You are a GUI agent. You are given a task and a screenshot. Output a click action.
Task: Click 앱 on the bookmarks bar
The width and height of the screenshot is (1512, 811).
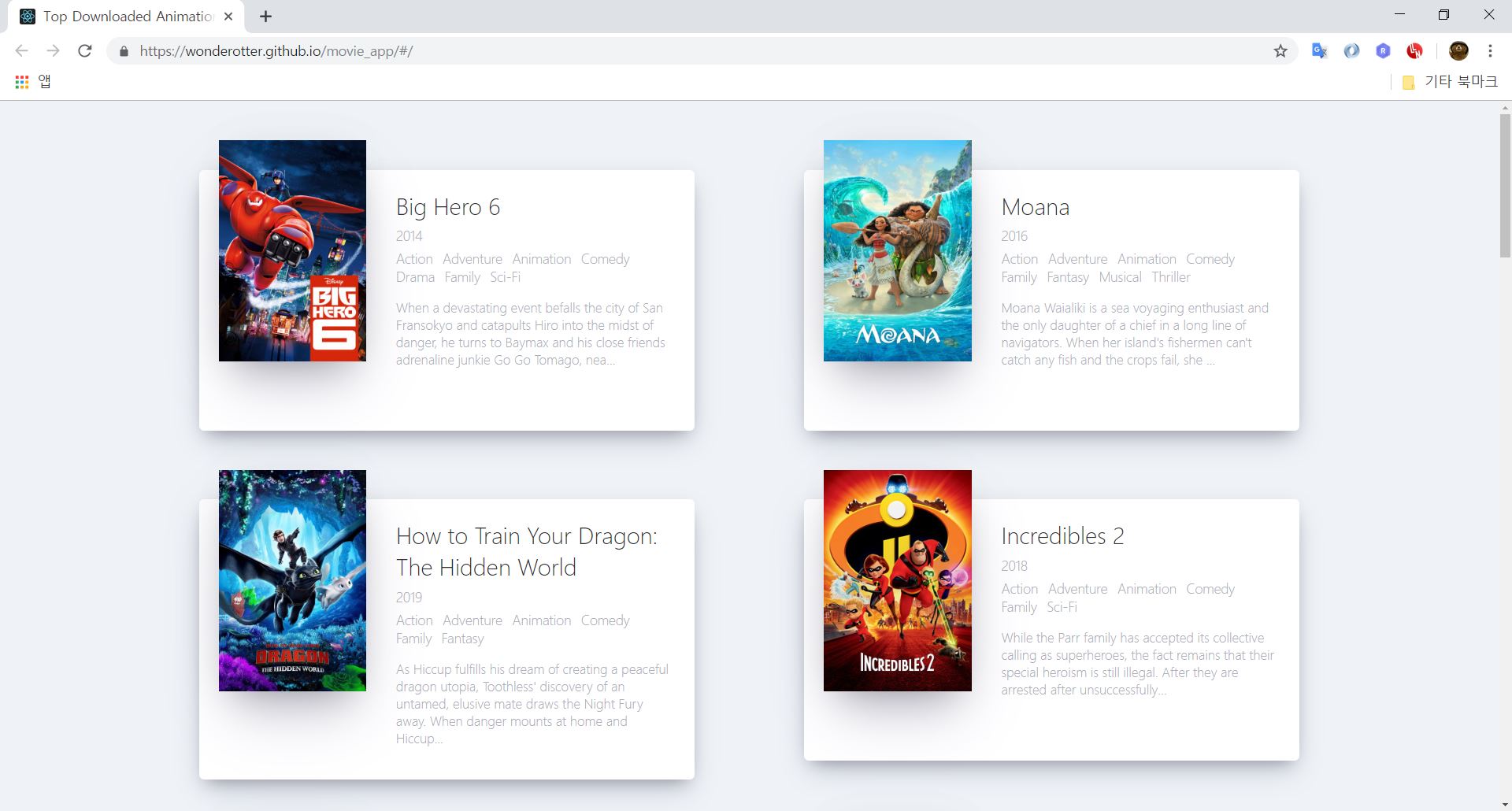tap(43, 81)
